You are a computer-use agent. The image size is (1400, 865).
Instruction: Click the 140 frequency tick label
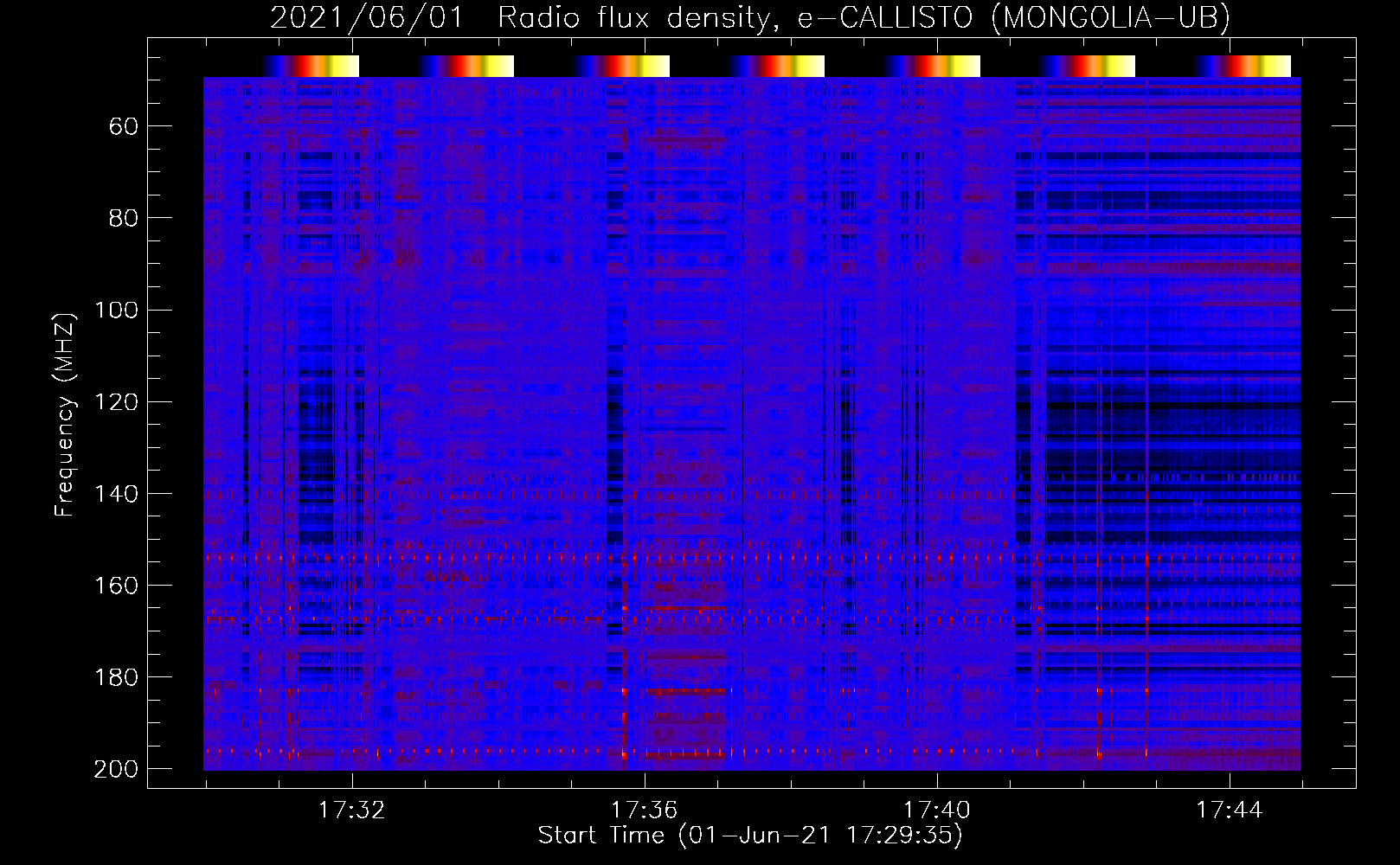(x=116, y=494)
